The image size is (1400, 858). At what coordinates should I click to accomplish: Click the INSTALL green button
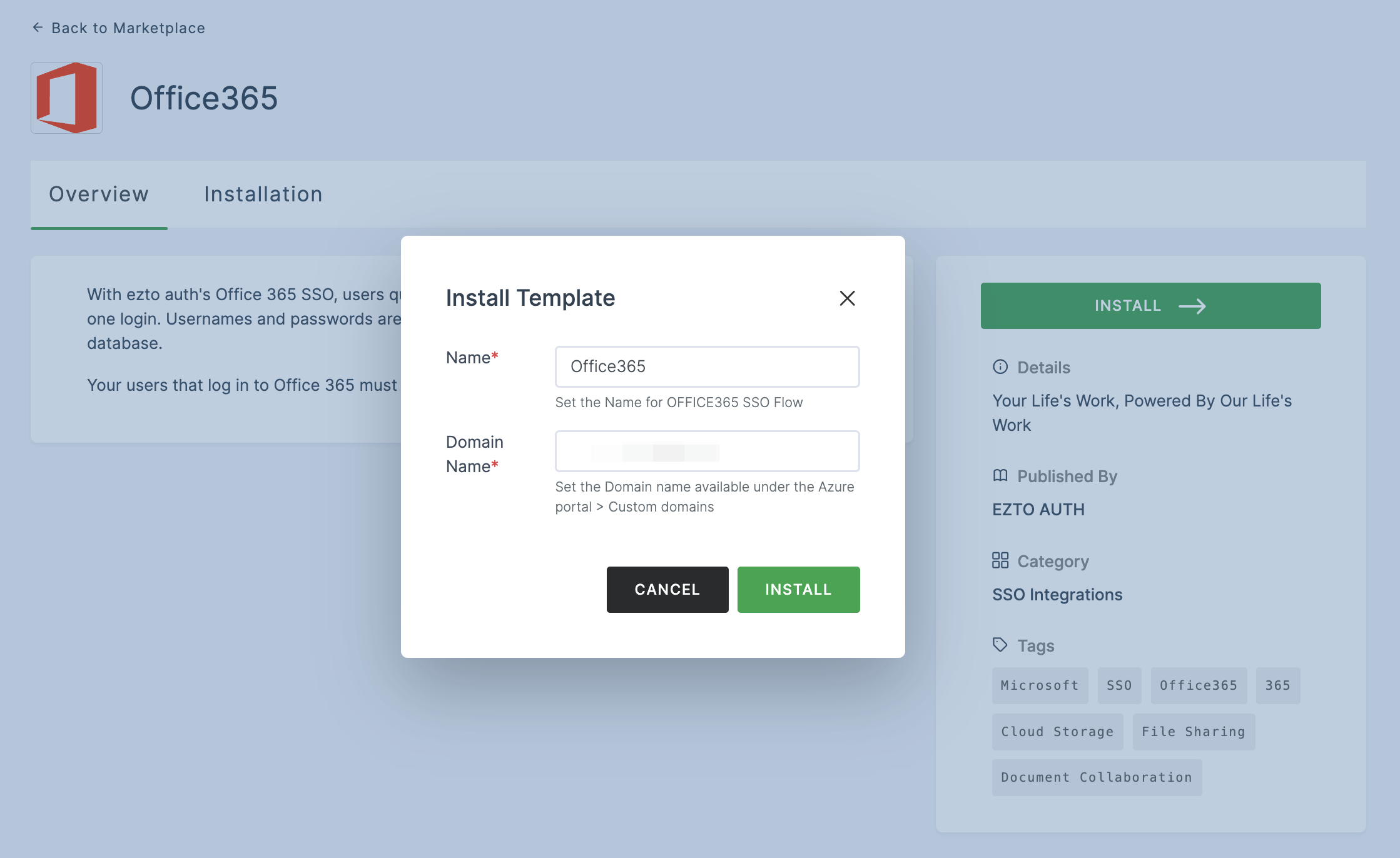click(798, 589)
